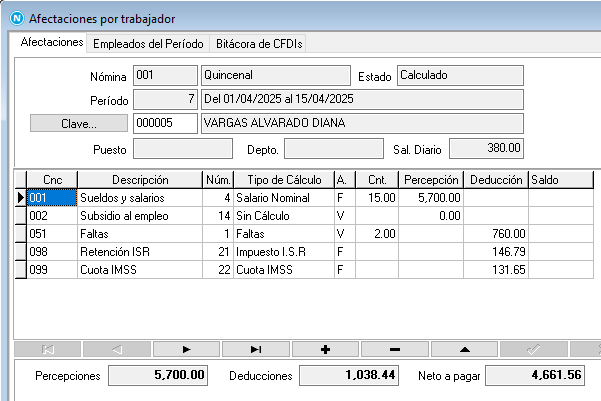This screenshot has height=401, width=601.
Task: Select the highlighted 001 concept cell
Action: pos(52,198)
